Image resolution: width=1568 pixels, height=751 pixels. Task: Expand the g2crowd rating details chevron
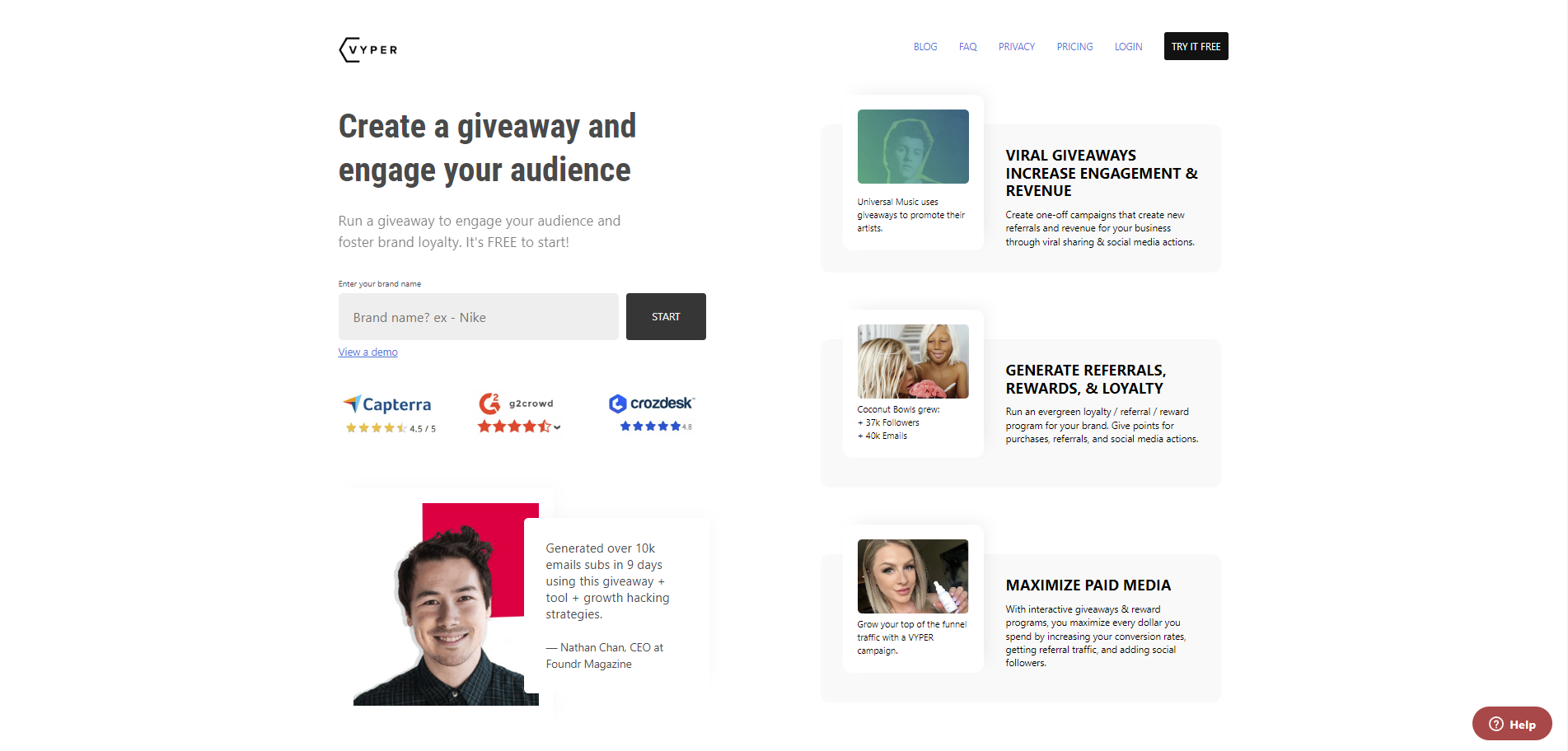[x=557, y=427]
